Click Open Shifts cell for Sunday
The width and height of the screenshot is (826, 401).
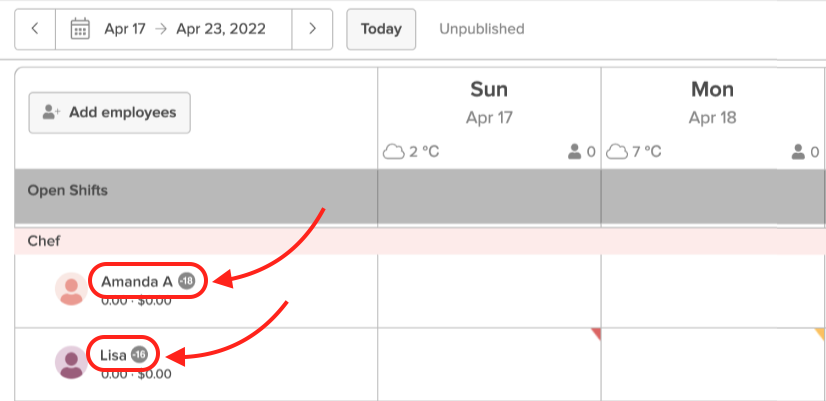coord(489,196)
